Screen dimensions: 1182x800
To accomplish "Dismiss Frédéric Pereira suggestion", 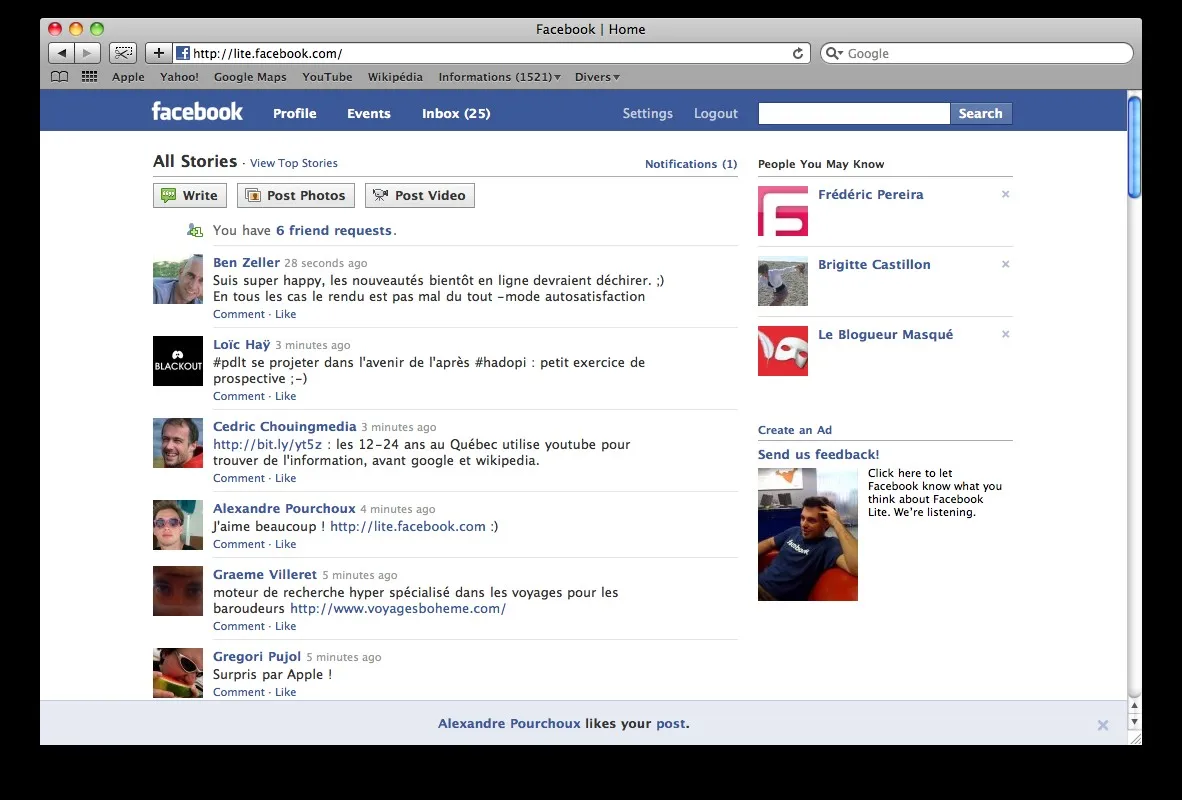I will coord(1005,194).
